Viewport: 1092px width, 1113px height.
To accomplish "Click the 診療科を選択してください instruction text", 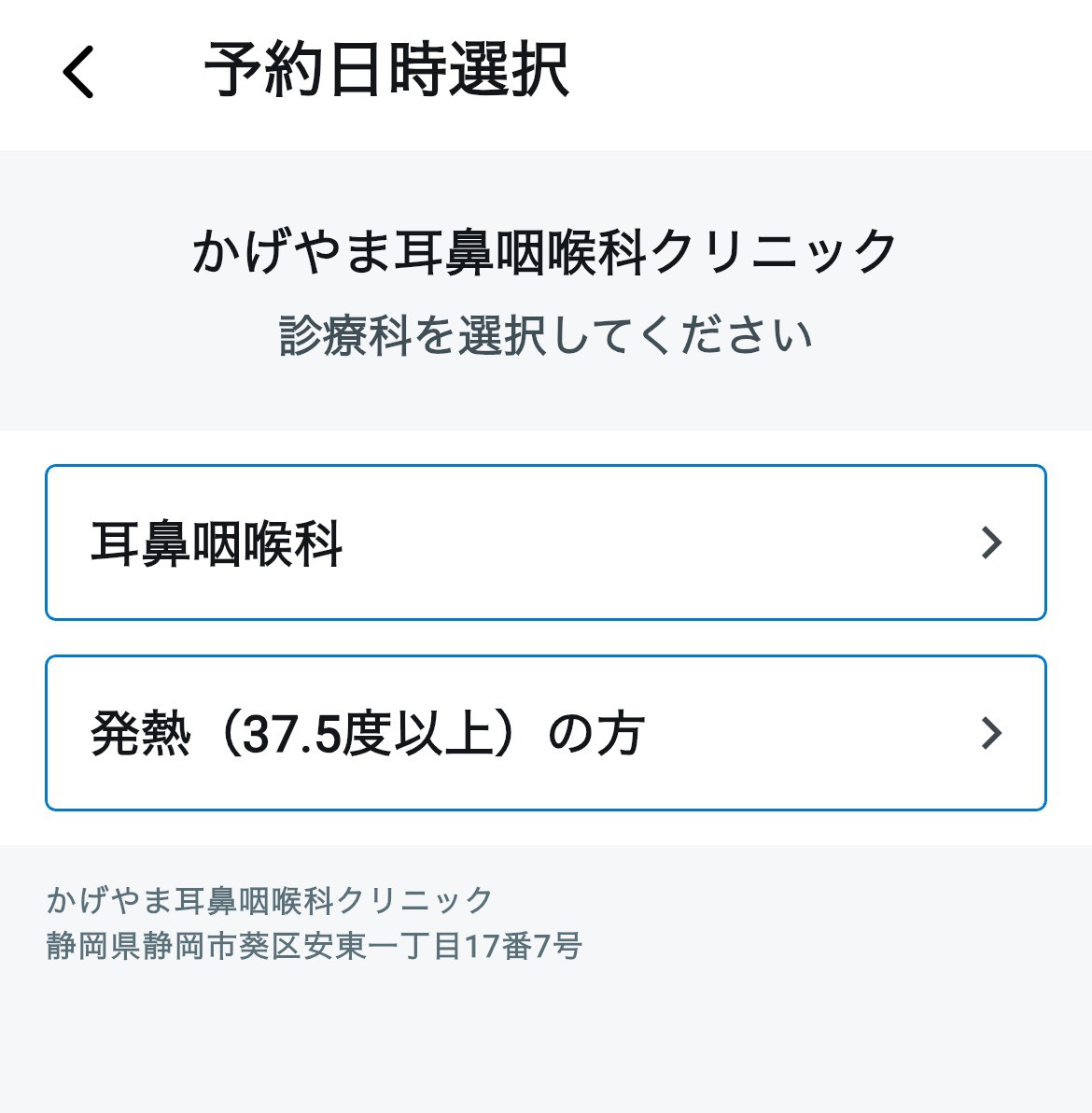I will pyautogui.click(x=545, y=335).
